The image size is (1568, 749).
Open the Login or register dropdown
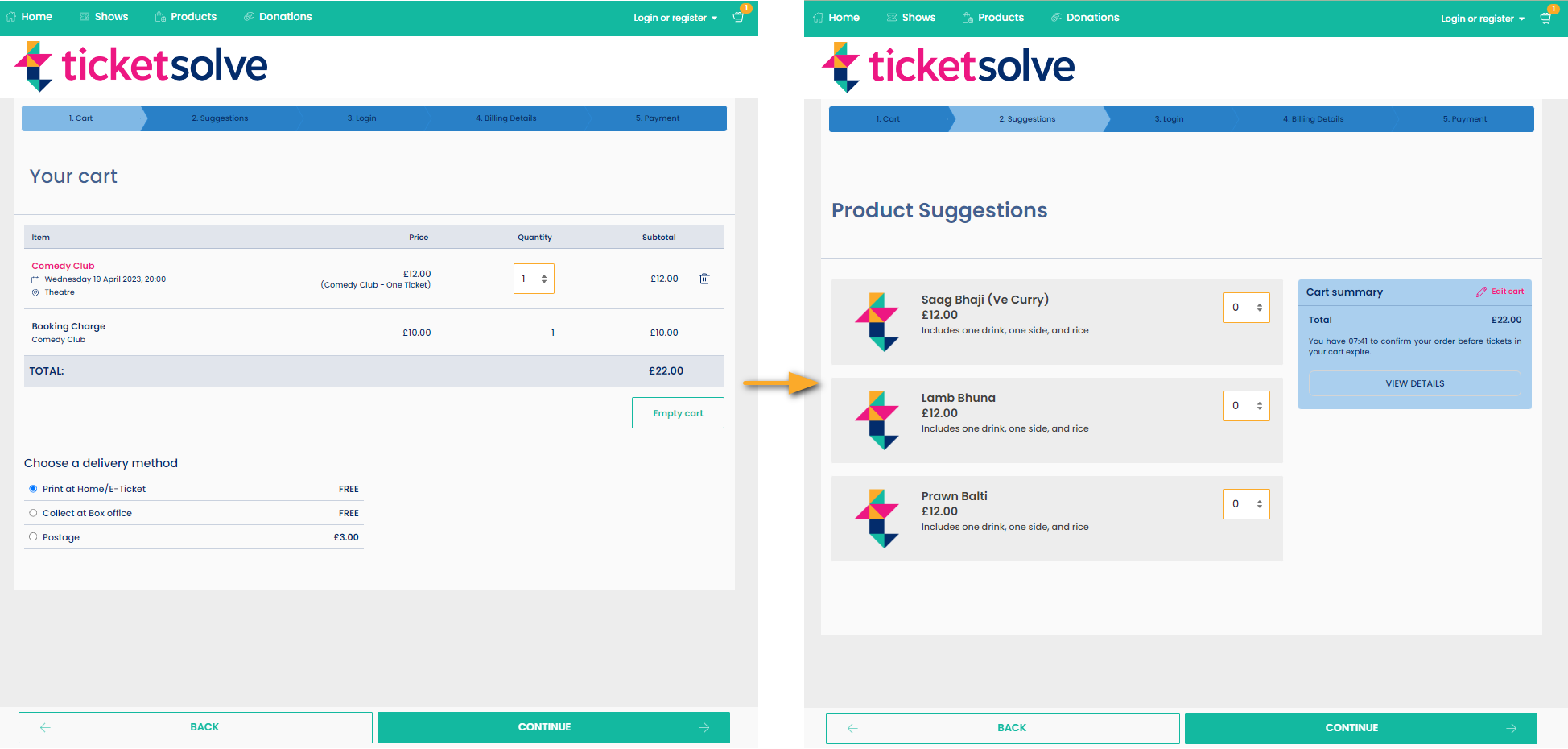coord(673,17)
